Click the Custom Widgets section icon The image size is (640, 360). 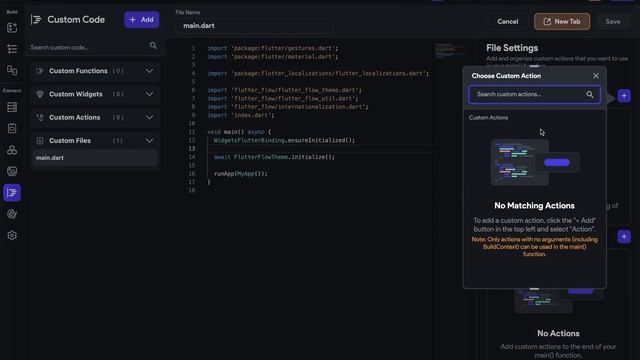40,94
